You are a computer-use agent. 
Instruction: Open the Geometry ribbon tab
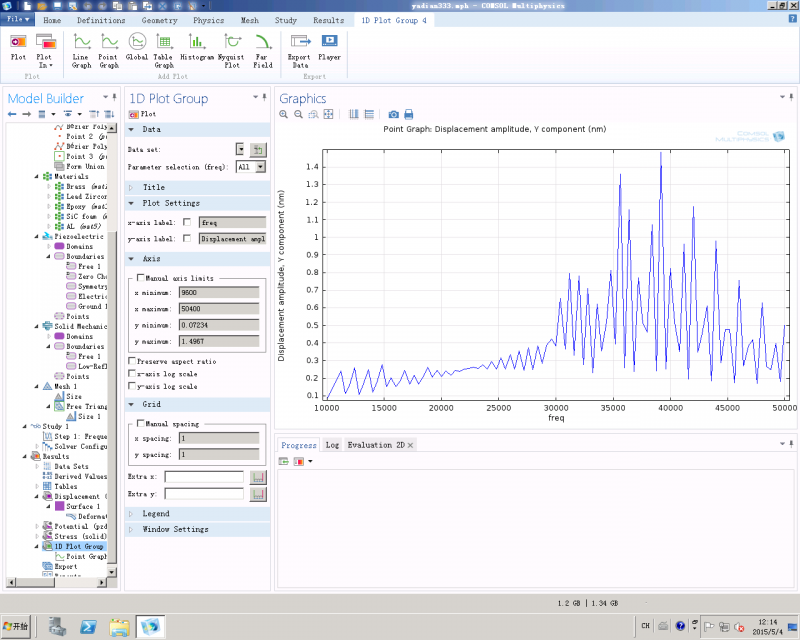[x=160, y=20]
